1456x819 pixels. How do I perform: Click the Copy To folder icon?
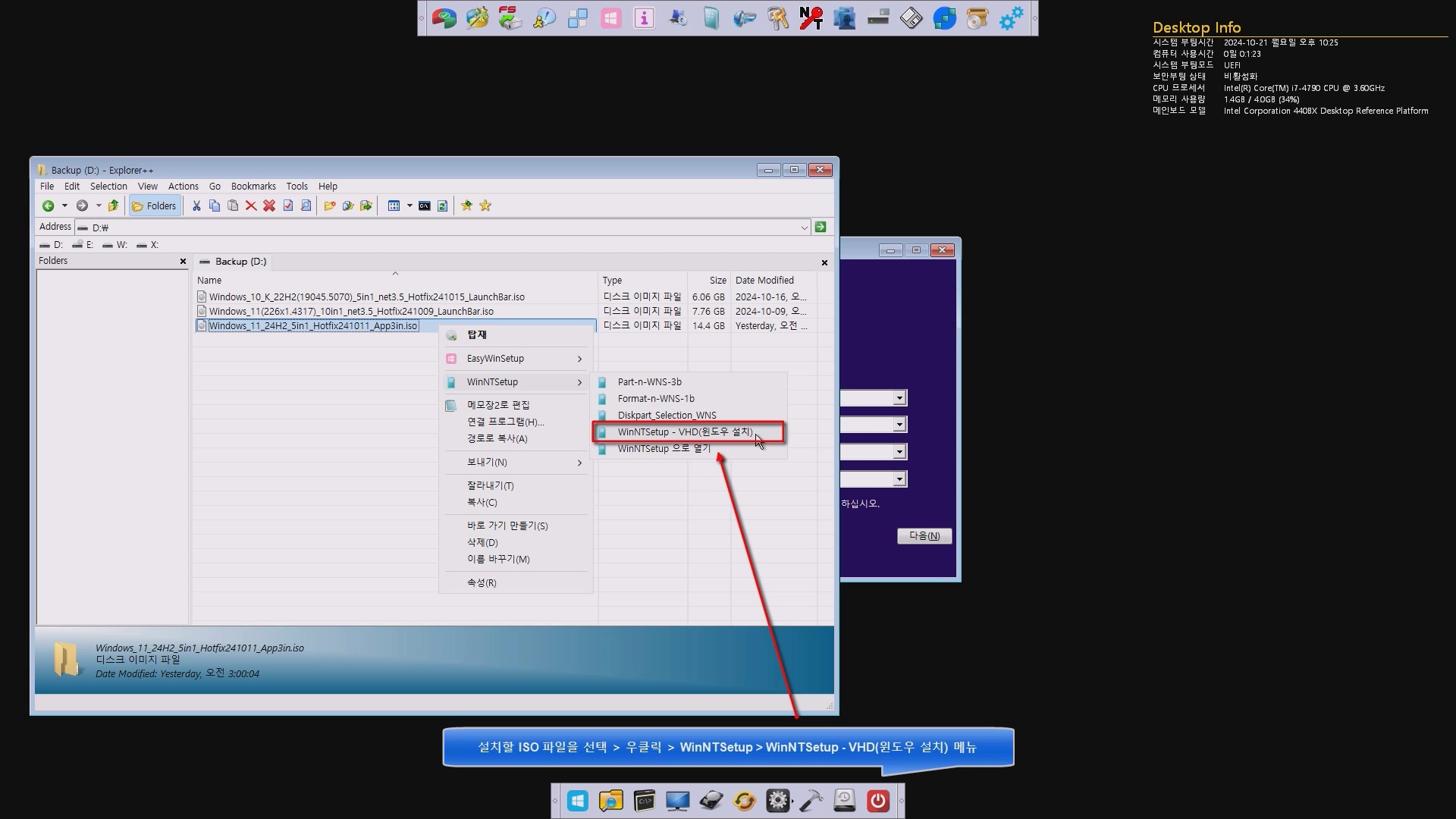click(348, 206)
